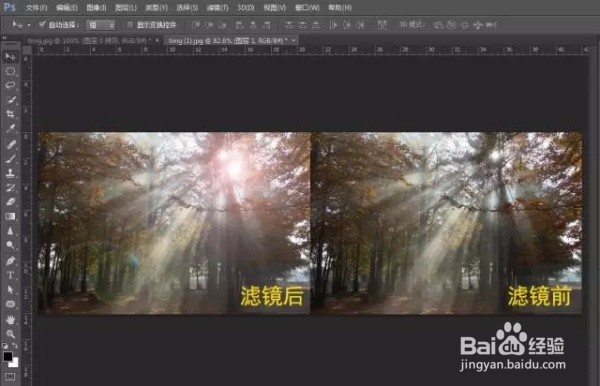Image resolution: width=600 pixels, height=386 pixels.
Task: Select the Horizontal Type tool
Action: [10, 275]
